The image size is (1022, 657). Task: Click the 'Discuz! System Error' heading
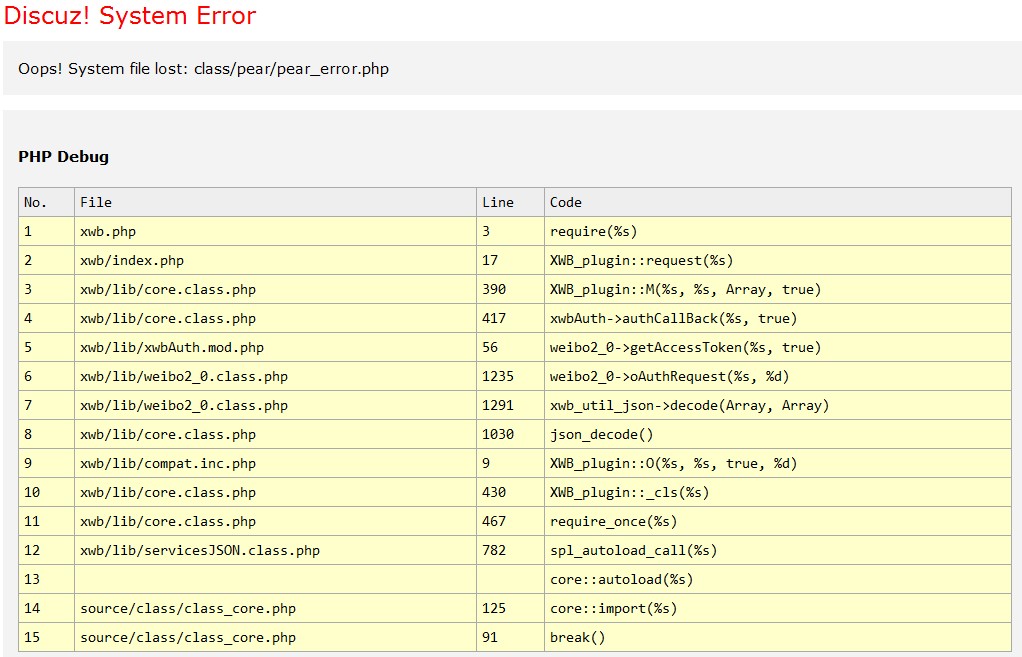tap(130, 15)
